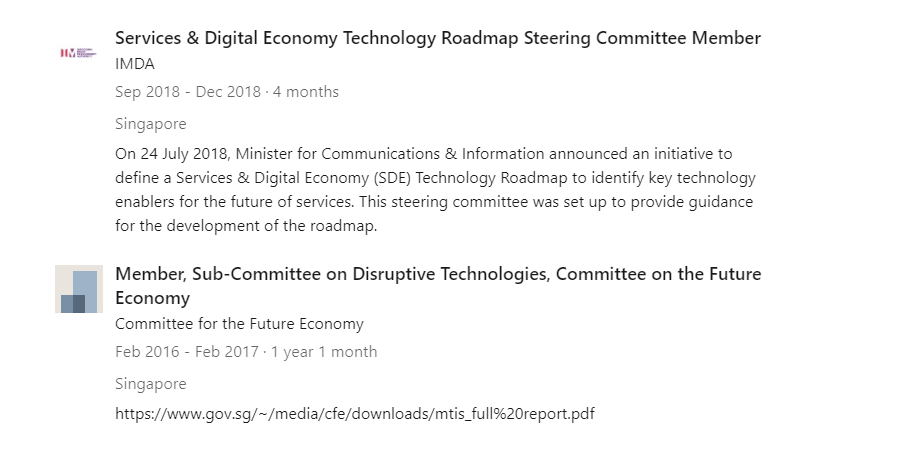Click the Feb 2016 - Feb 2017 date range
The image size is (897, 449).
pyautogui.click(x=186, y=351)
